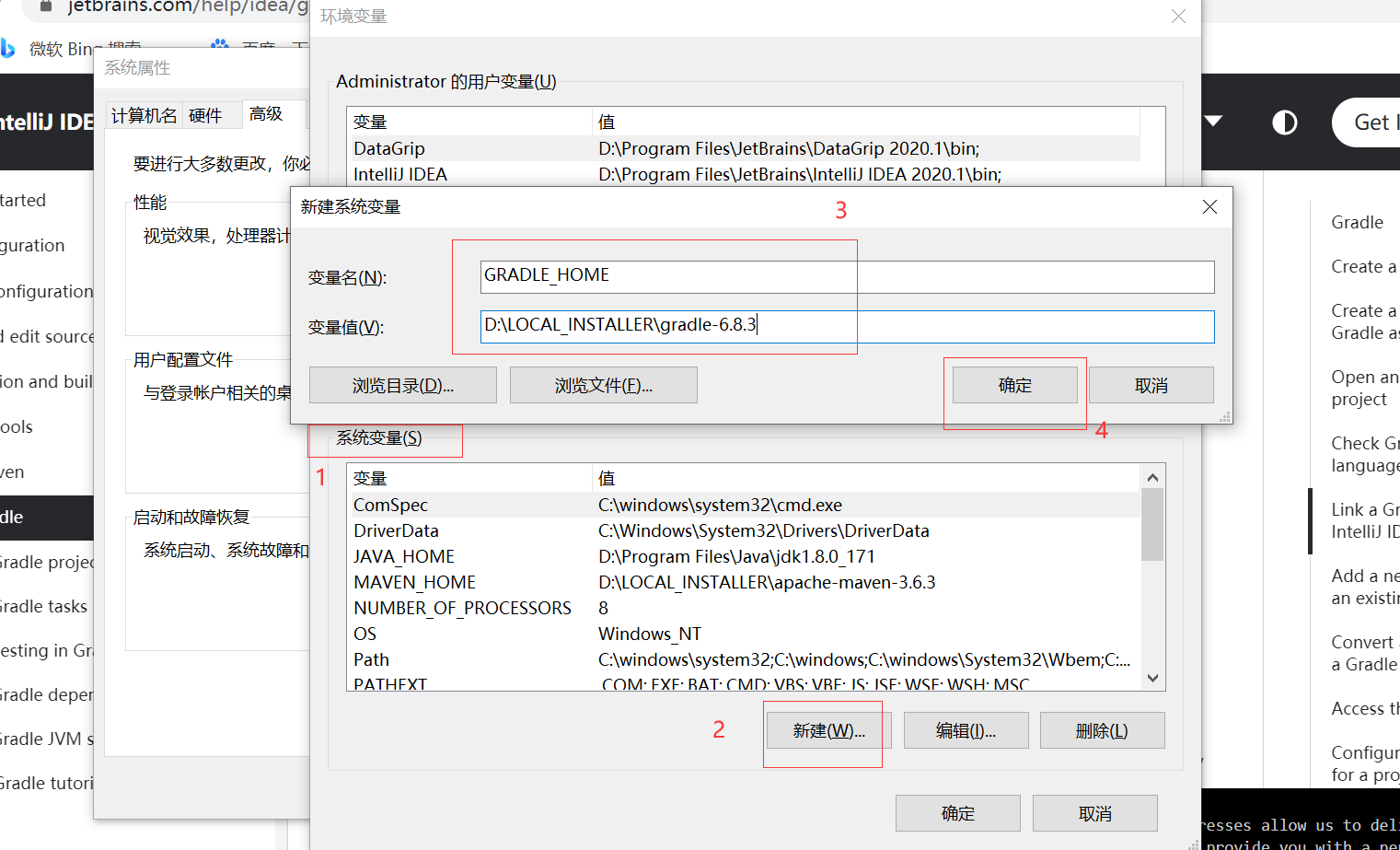Image resolution: width=1400 pixels, height=850 pixels.
Task: Click the 浏览目录(D) button
Action: (402, 384)
